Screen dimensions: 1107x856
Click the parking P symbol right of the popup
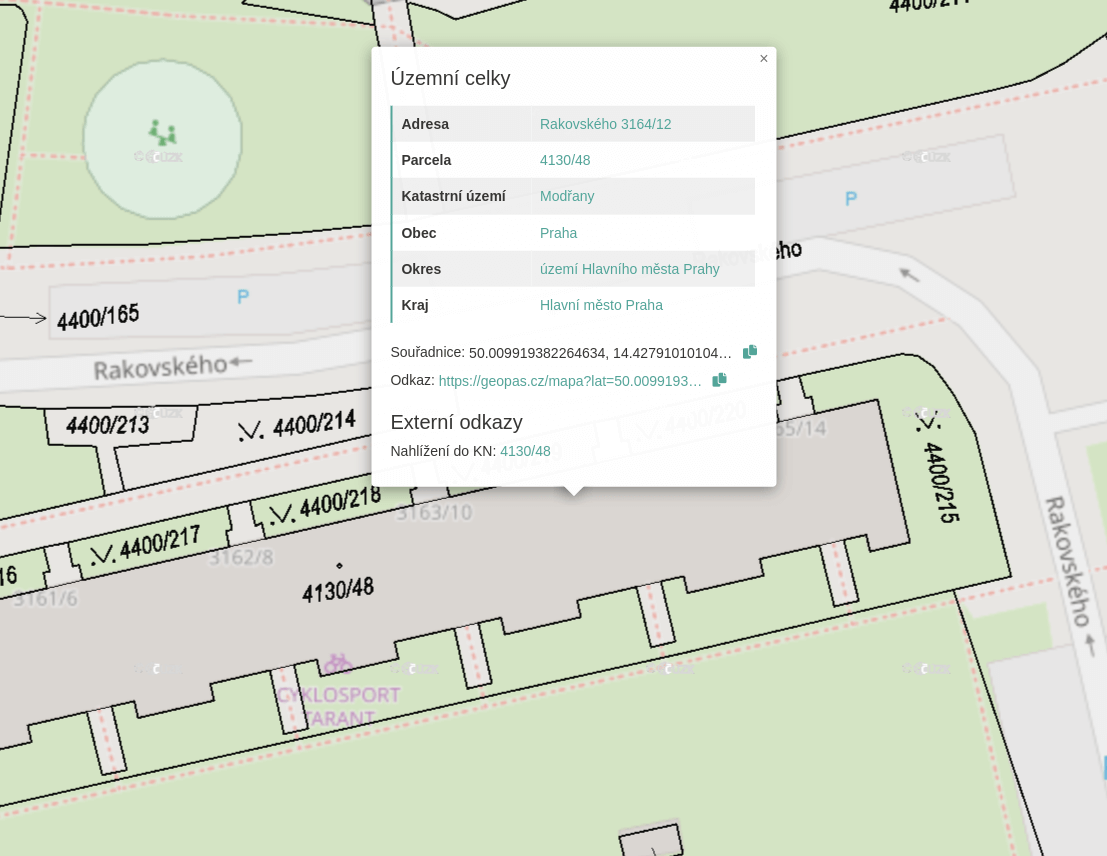click(851, 199)
